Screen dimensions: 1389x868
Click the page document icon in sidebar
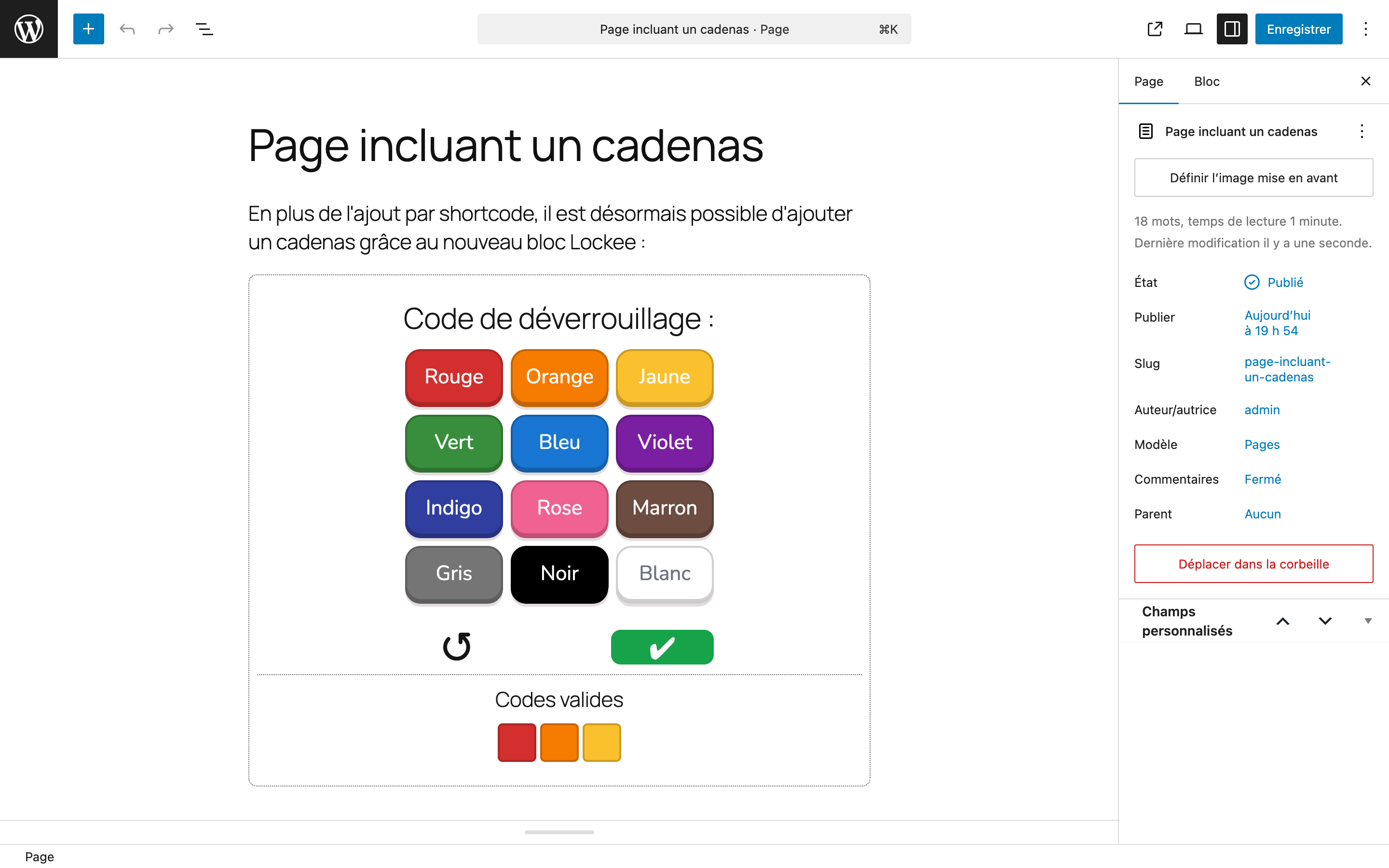coord(1145,132)
